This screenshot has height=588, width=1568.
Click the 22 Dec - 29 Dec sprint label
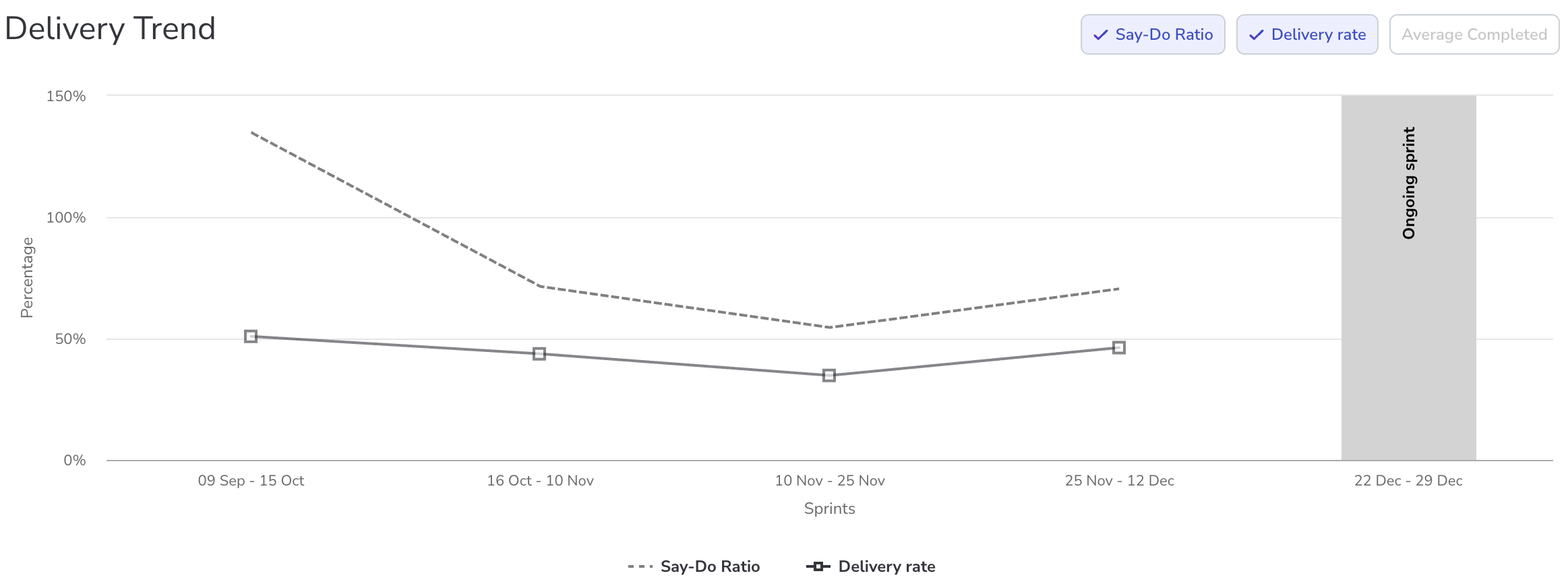[x=1408, y=481]
